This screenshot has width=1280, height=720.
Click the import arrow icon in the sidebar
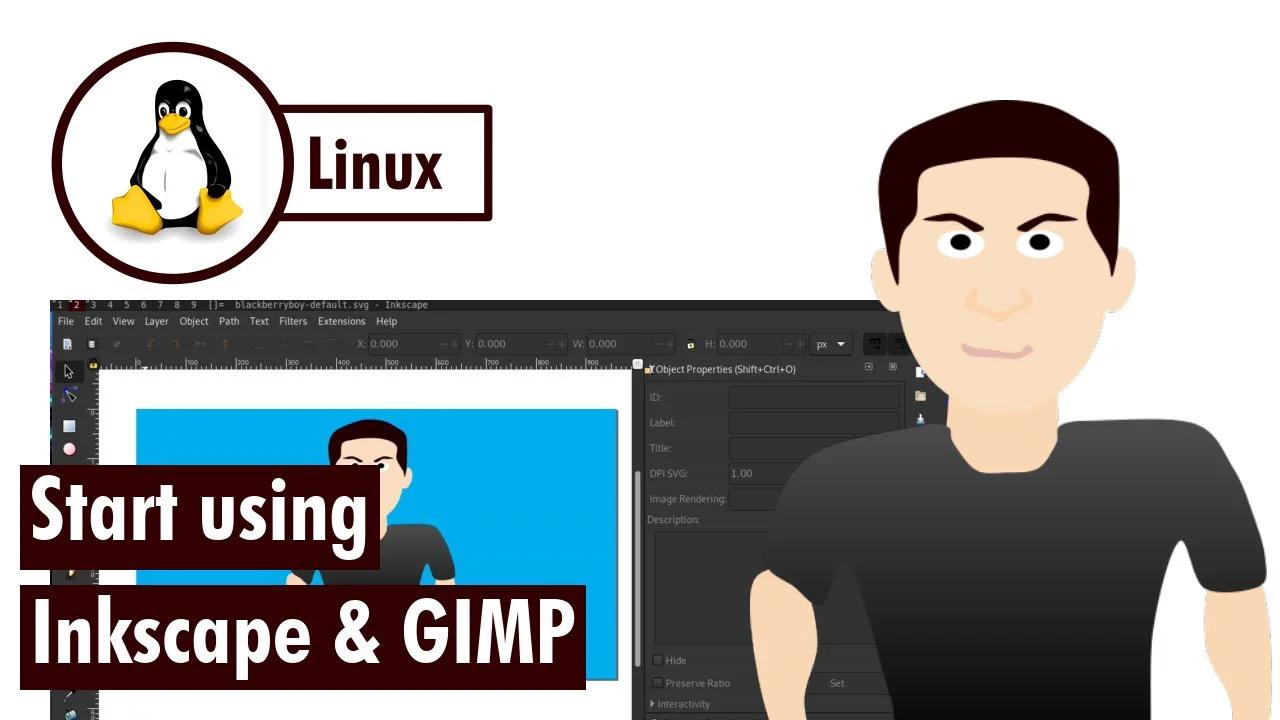[x=920, y=420]
